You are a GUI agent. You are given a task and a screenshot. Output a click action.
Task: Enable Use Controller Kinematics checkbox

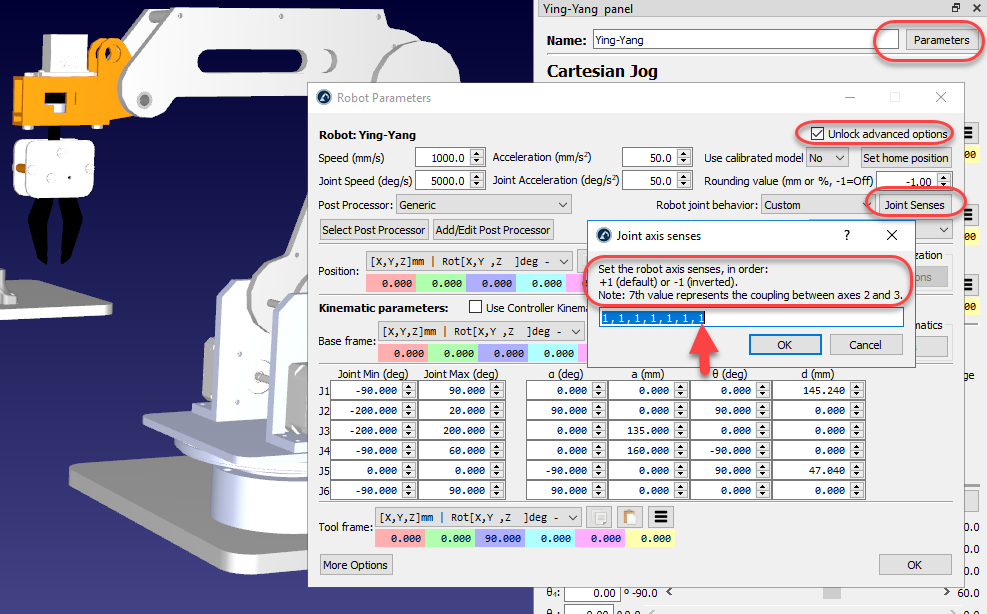coord(476,308)
